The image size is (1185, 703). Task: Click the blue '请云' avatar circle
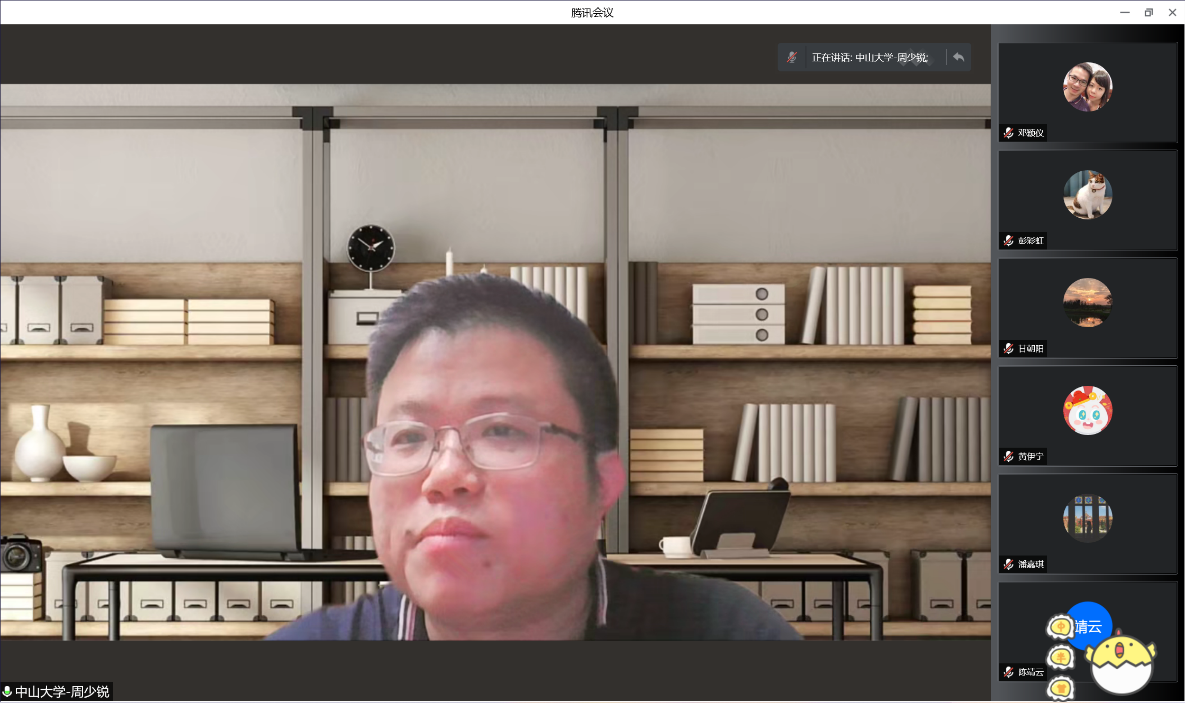(x=1089, y=626)
